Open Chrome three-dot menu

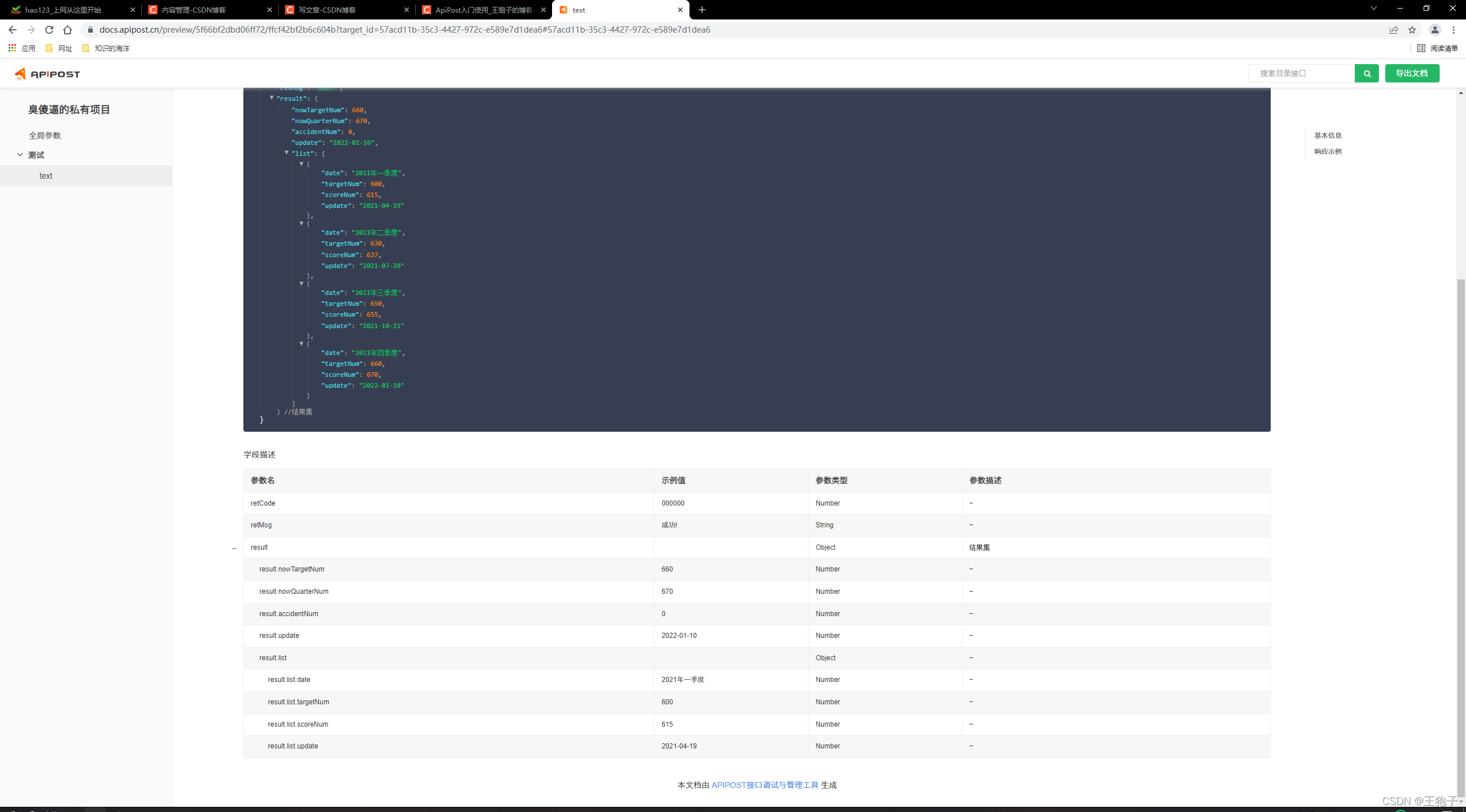coord(1453,30)
